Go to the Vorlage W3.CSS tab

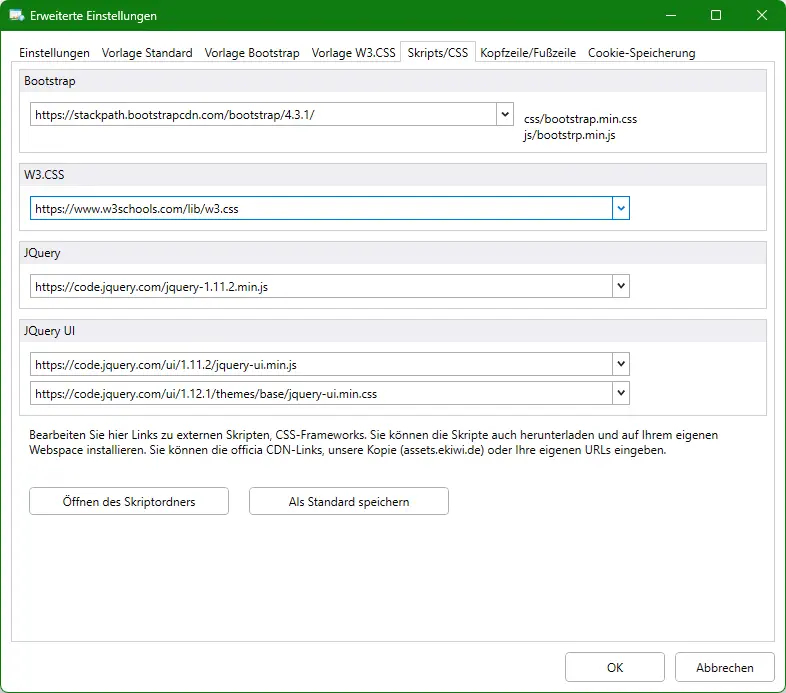tap(354, 53)
